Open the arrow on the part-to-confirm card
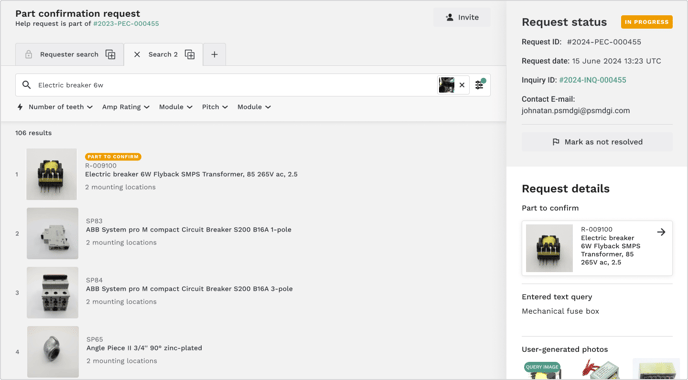The image size is (688, 380). click(661, 232)
